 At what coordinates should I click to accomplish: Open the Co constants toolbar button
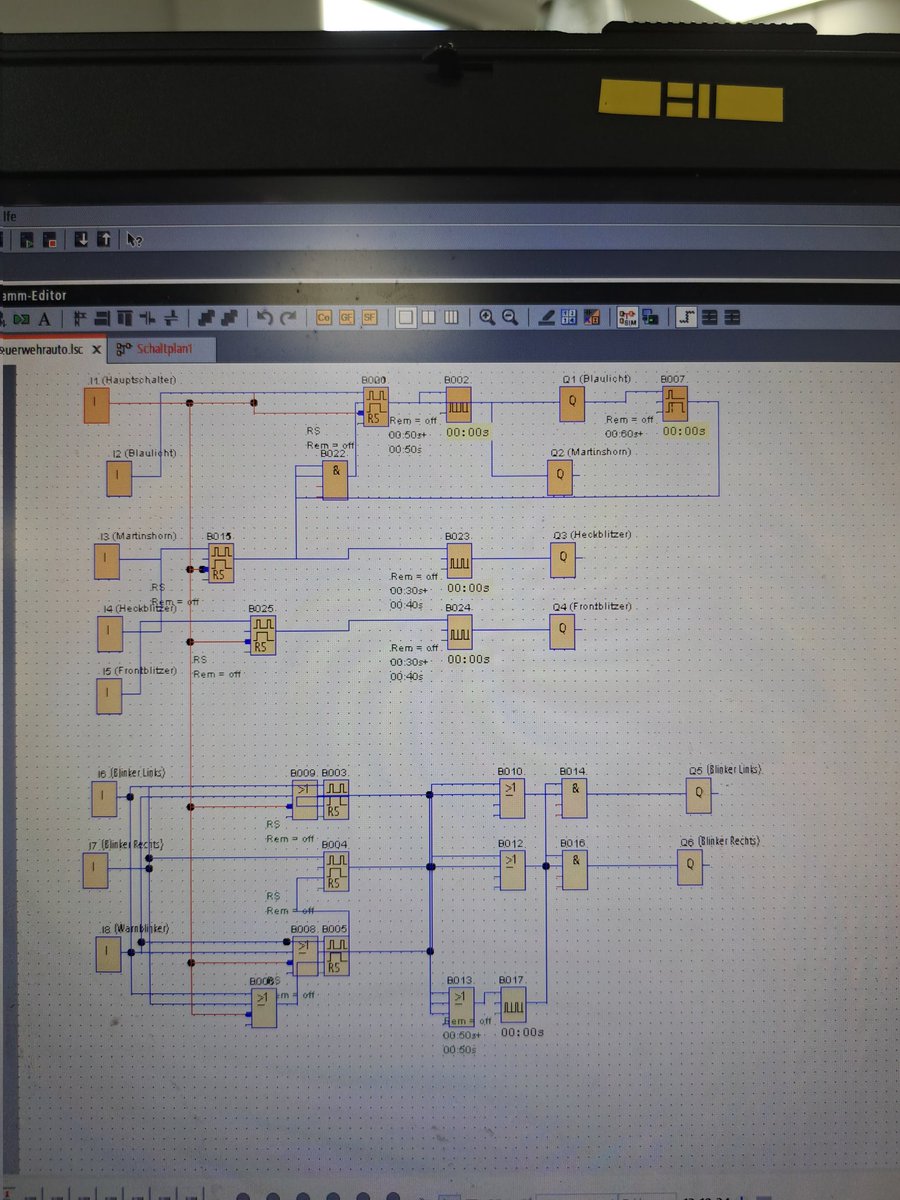323,317
